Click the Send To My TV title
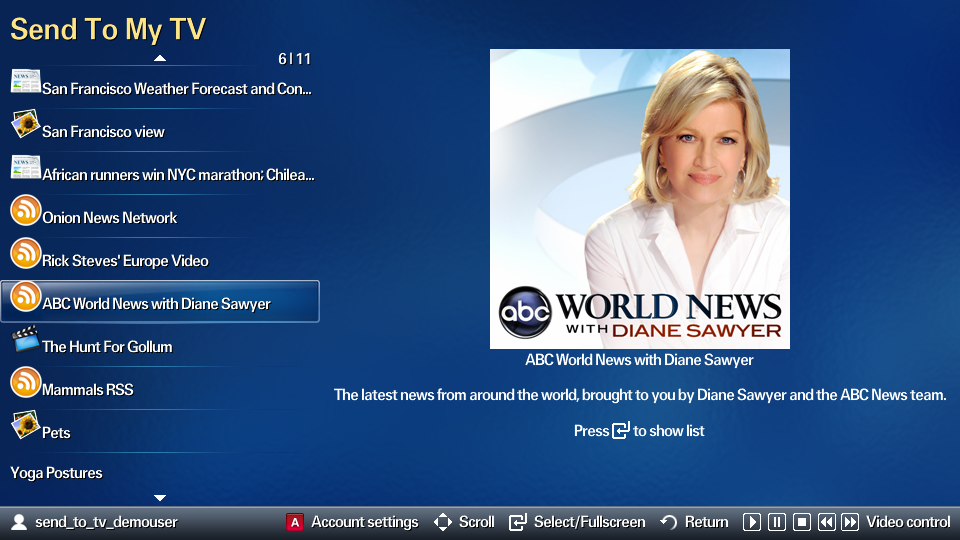Viewport: 960px width, 540px height. [x=108, y=29]
